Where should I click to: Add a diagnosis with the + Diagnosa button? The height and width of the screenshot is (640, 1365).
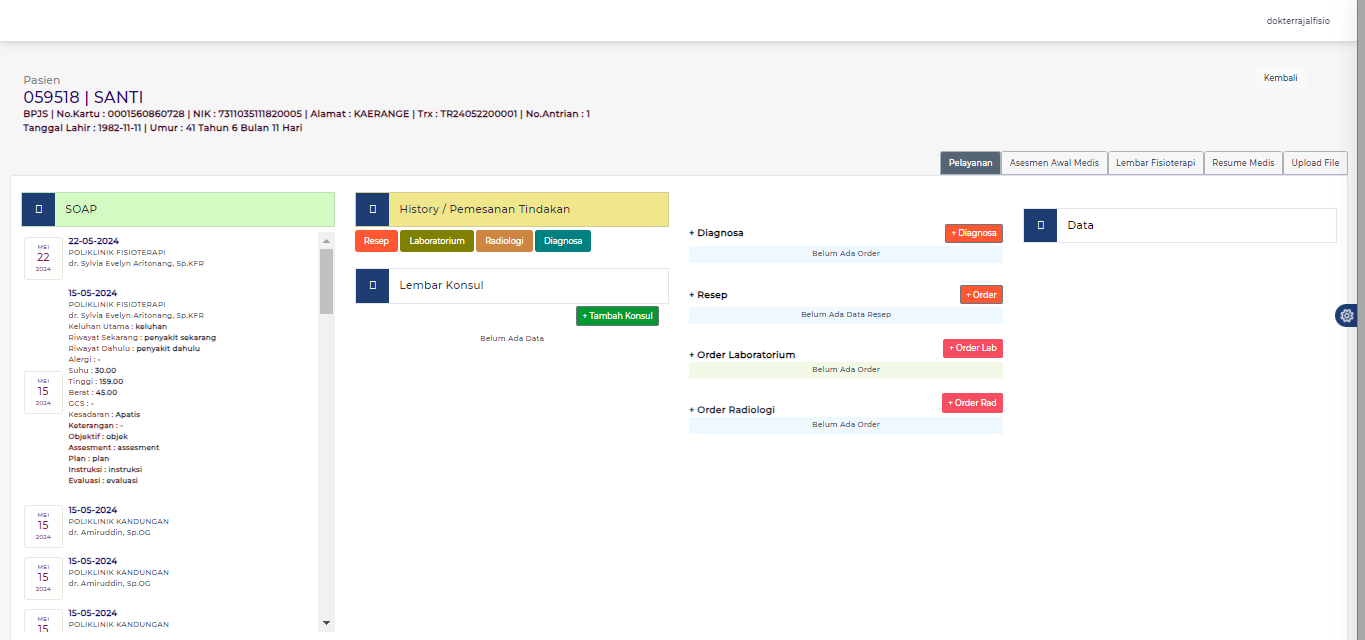coord(973,233)
